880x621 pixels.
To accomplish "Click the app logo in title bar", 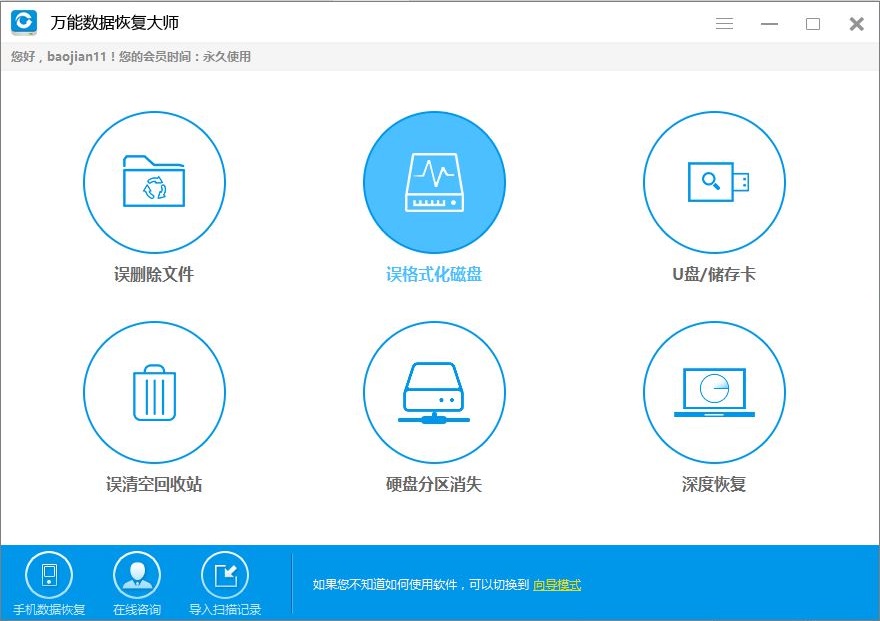I will pyautogui.click(x=24, y=22).
